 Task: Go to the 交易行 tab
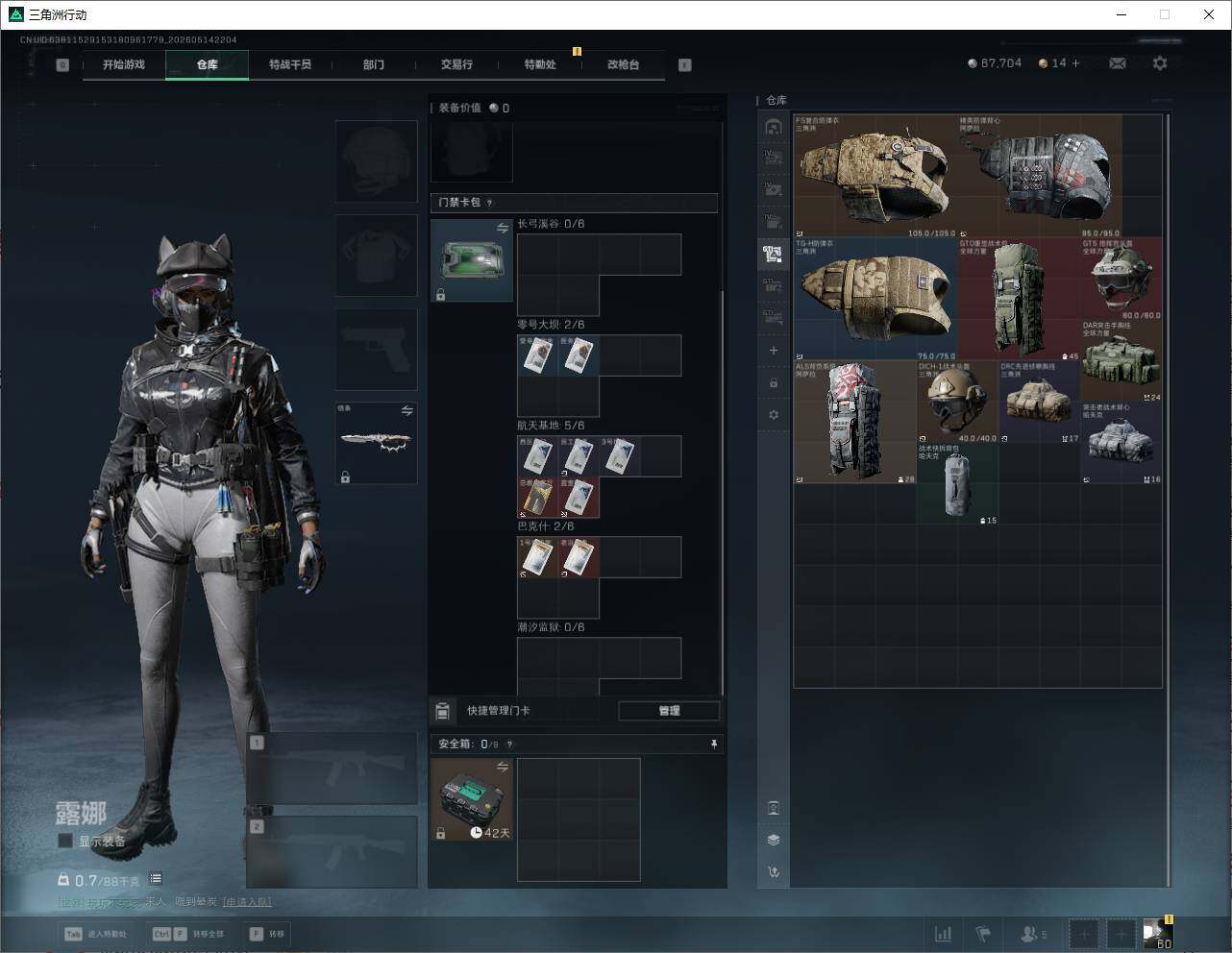pos(456,64)
